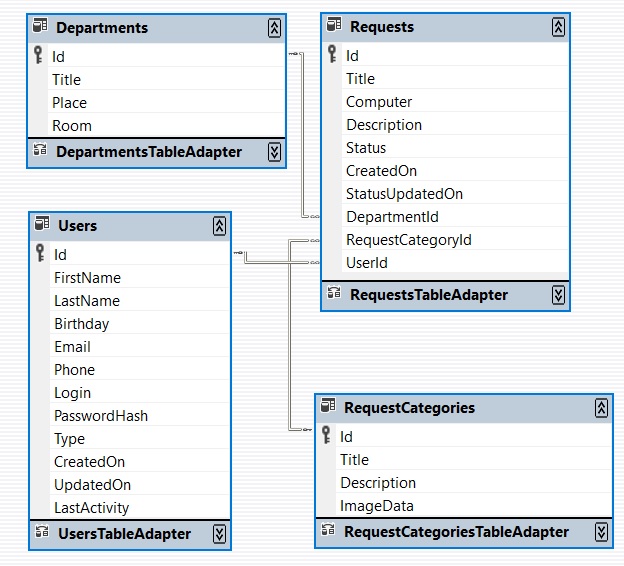Click the Requests table icon in header
The width and height of the screenshot is (624, 566).
(x=334, y=27)
